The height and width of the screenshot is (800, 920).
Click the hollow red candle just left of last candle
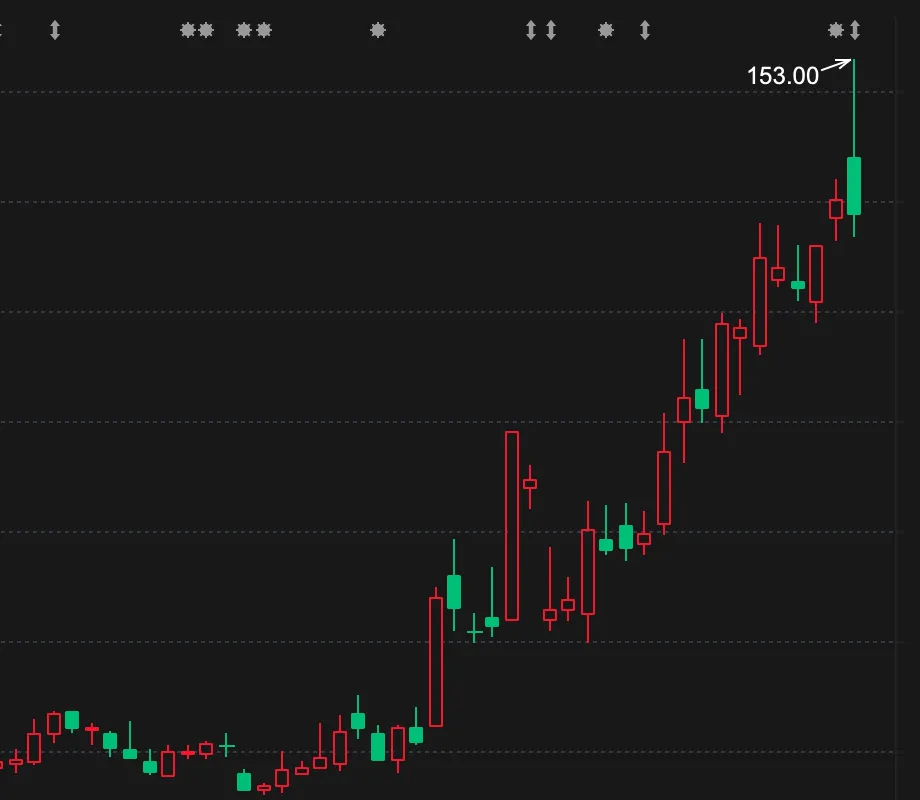[x=836, y=209]
